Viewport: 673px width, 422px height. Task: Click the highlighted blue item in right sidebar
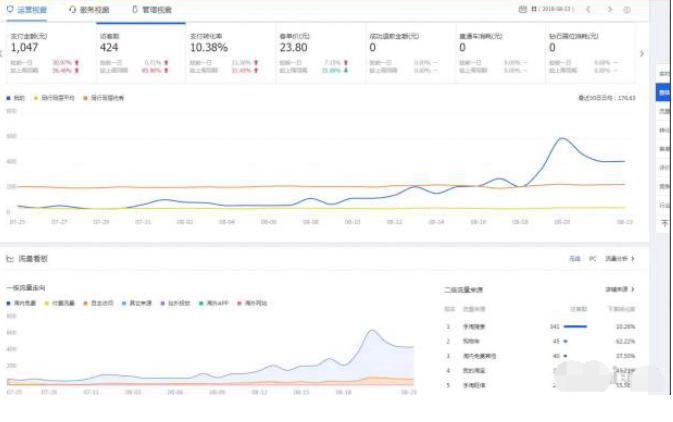663,92
